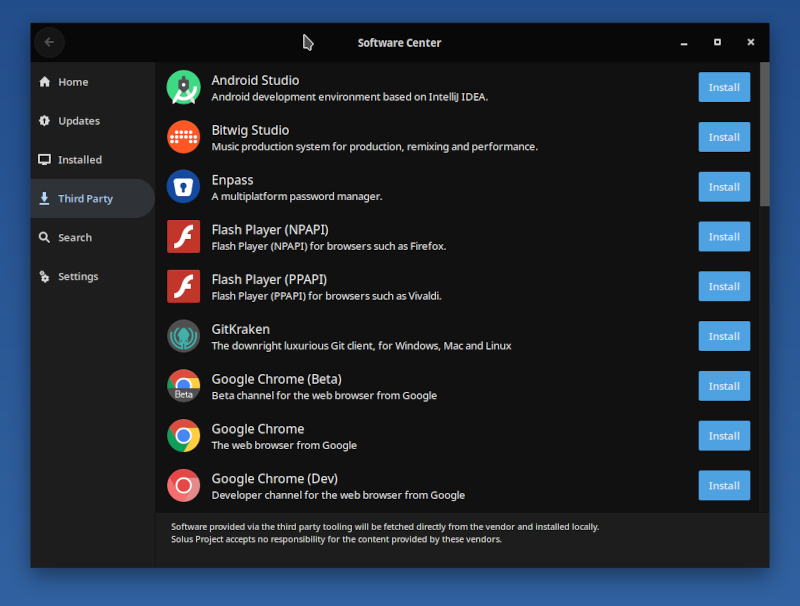The width and height of the screenshot is (800, 606).
Task: Click the Flash Player (PPAPI) title text
Action: click(269, 280)
